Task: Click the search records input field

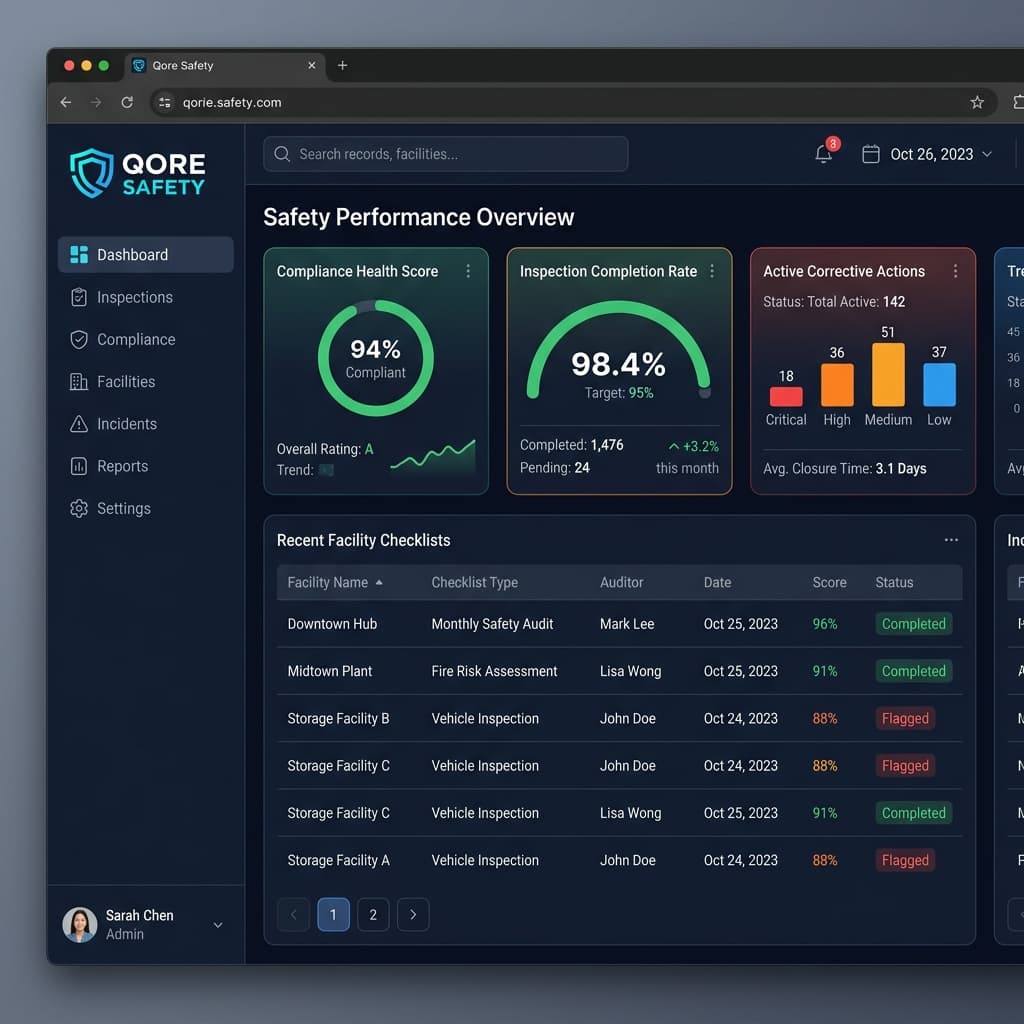Action: (x=446, y=154)
